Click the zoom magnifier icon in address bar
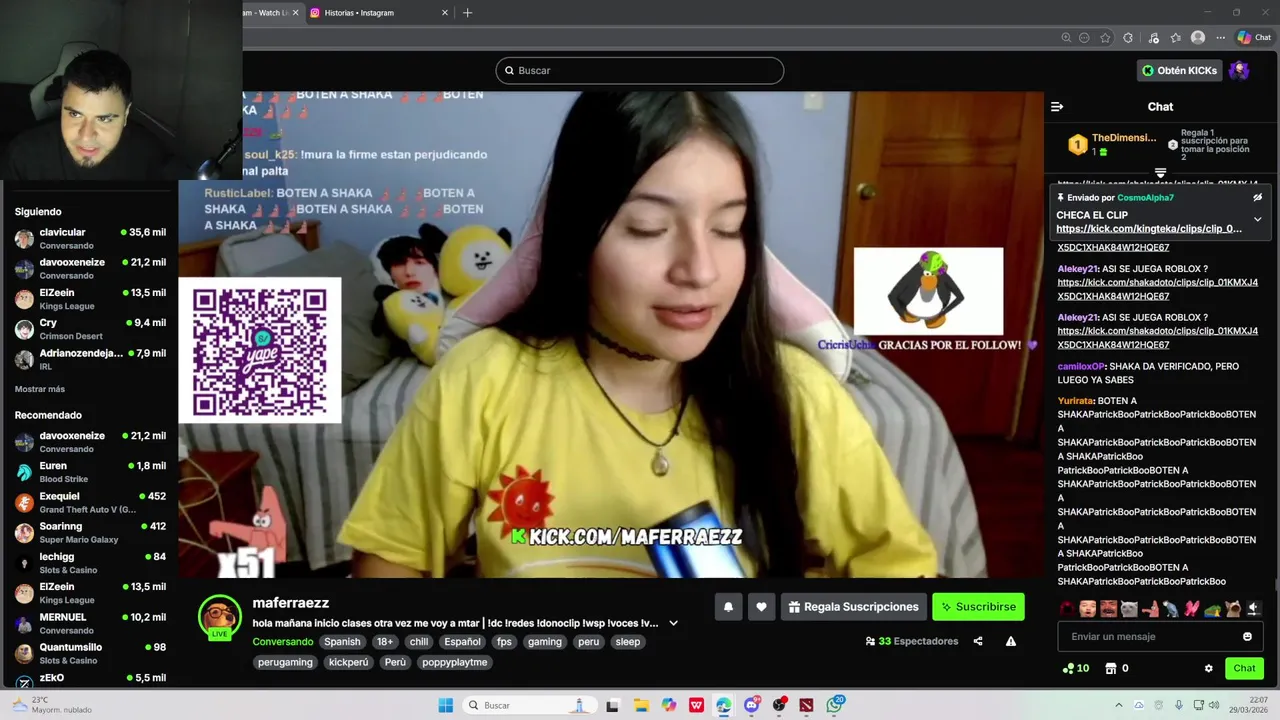The width and height of the screenshot is (1280, 720). click(x=1066, y=38)
